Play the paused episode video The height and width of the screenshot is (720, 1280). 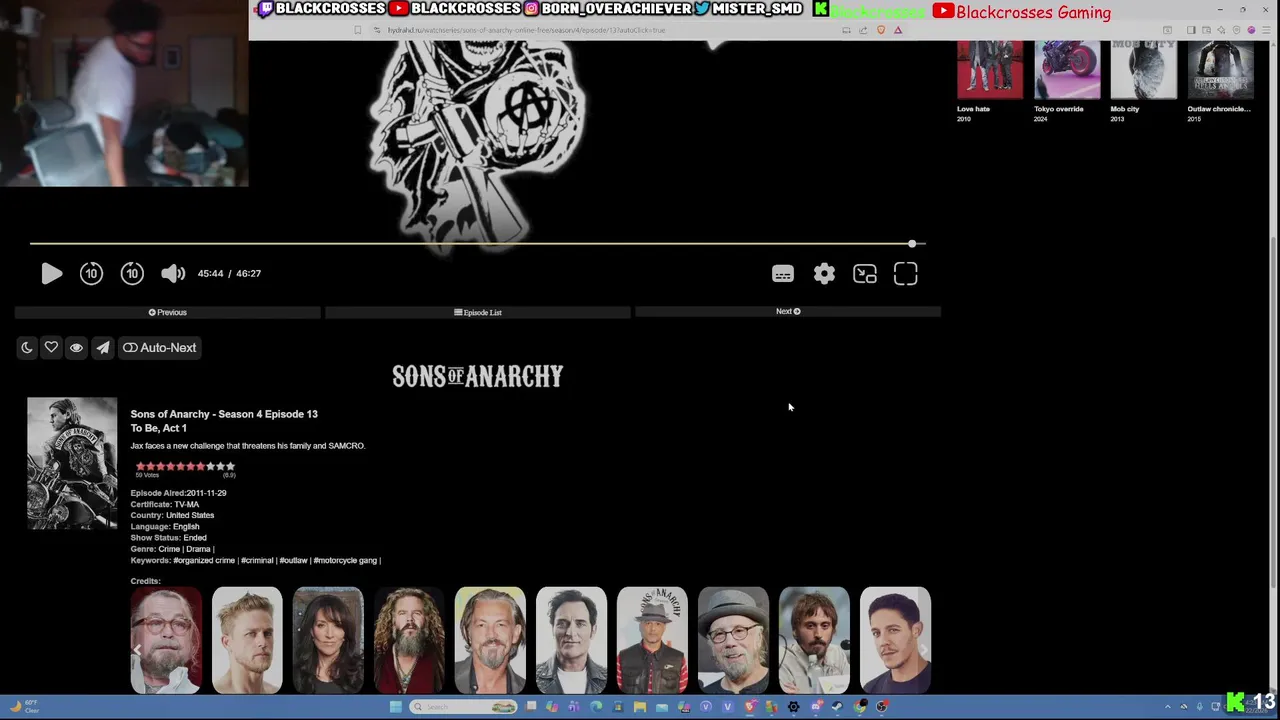click(x=52, y=273)
